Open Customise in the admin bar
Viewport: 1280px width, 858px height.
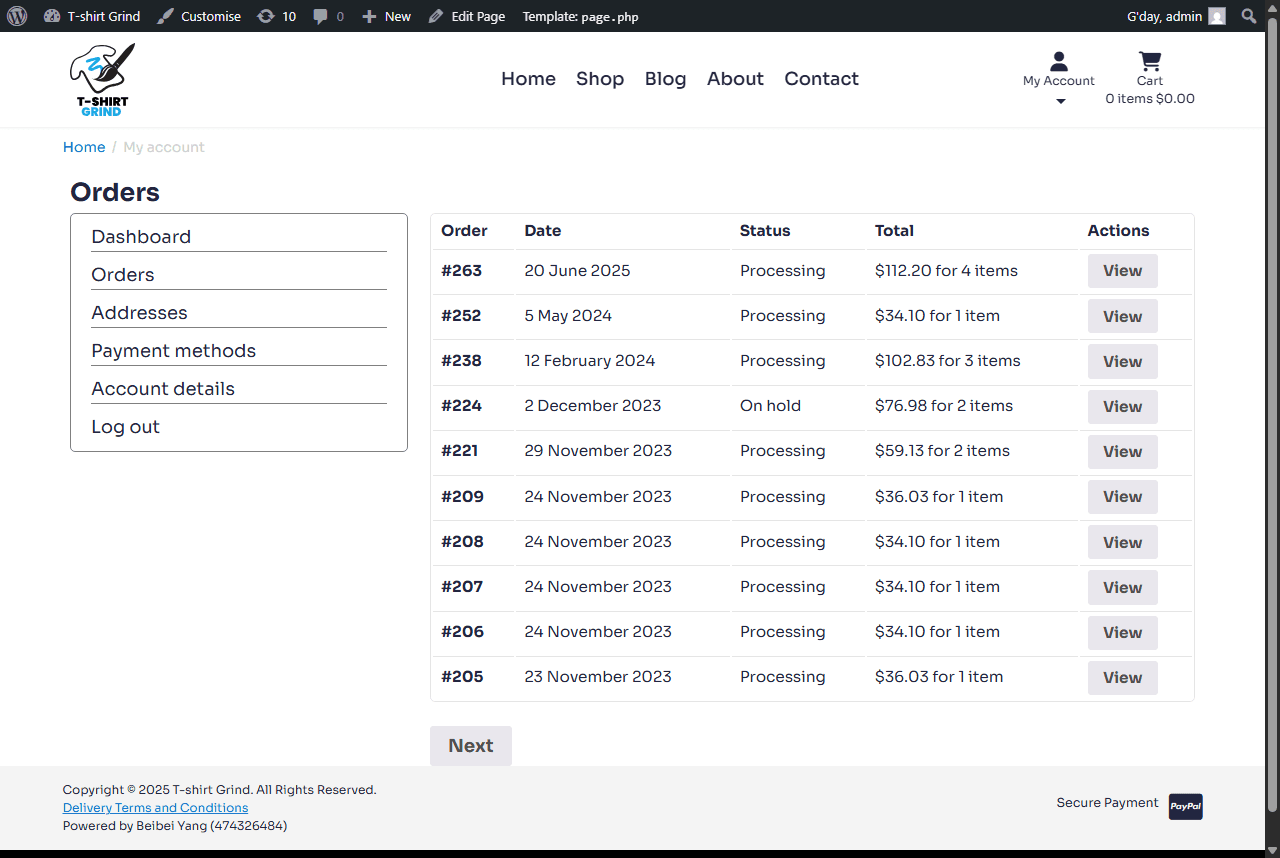[199, 16]
